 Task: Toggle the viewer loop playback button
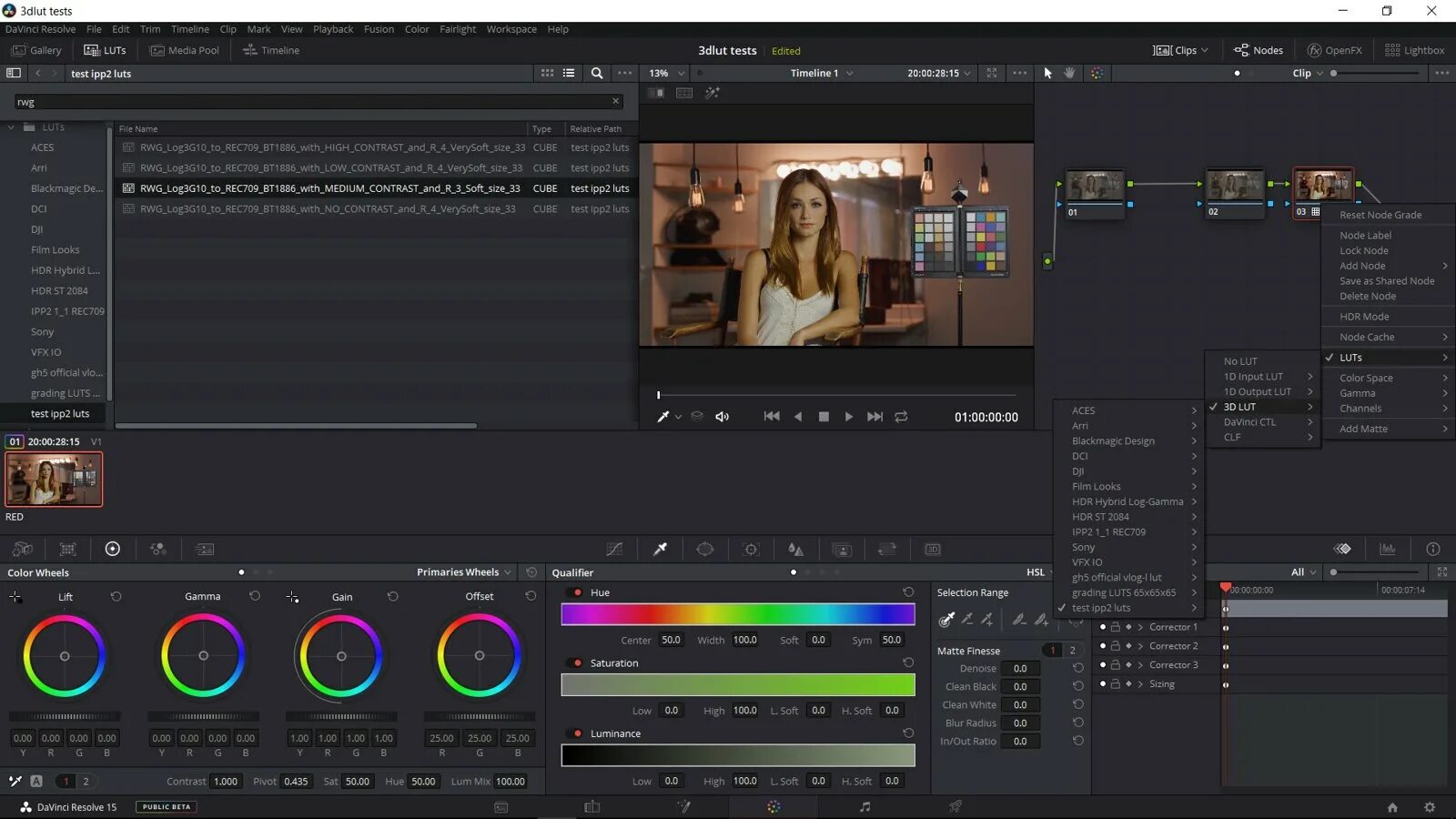[901, 417]
